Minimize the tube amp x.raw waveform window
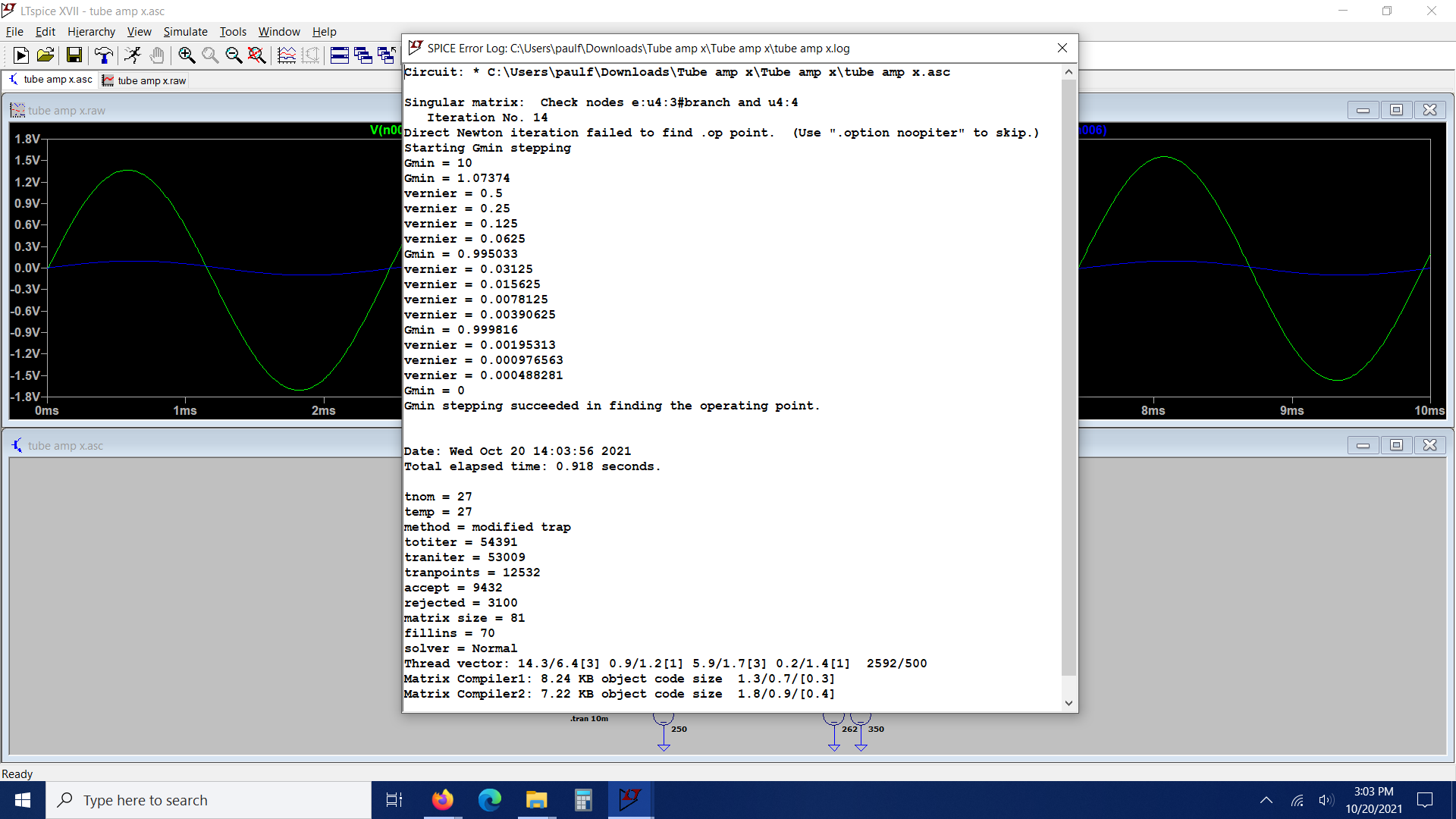Screen dimensions: 1456x819 pos(1363,110)
